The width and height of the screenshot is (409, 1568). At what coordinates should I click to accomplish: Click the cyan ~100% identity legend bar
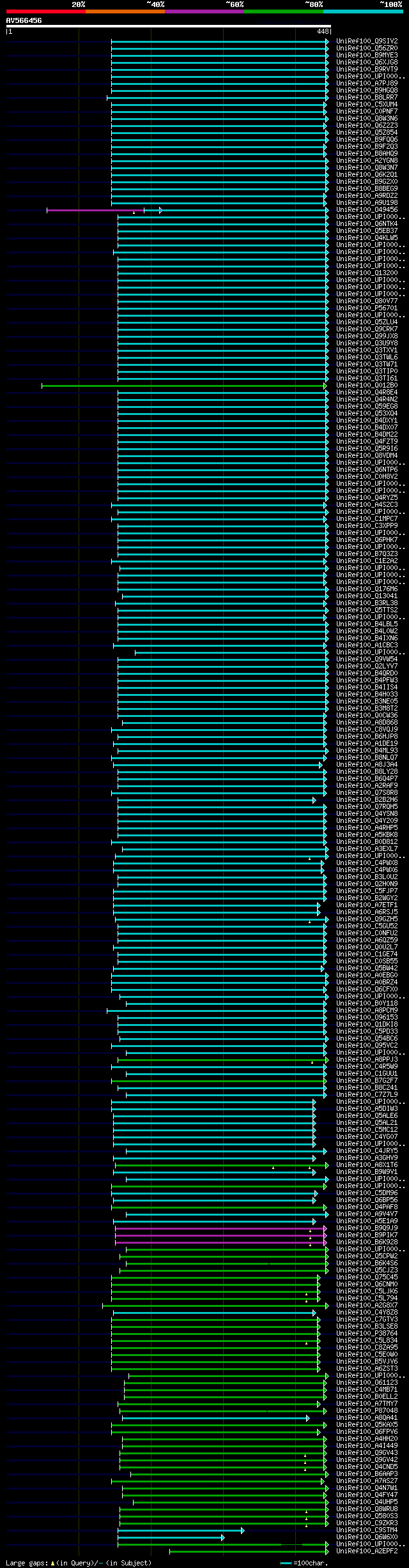363,11
